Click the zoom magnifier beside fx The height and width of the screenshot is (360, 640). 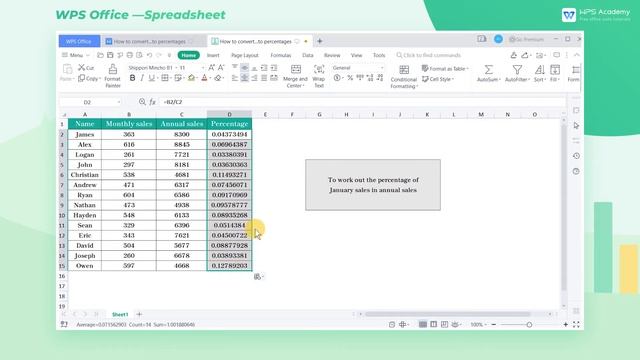(x=142, y=102)
